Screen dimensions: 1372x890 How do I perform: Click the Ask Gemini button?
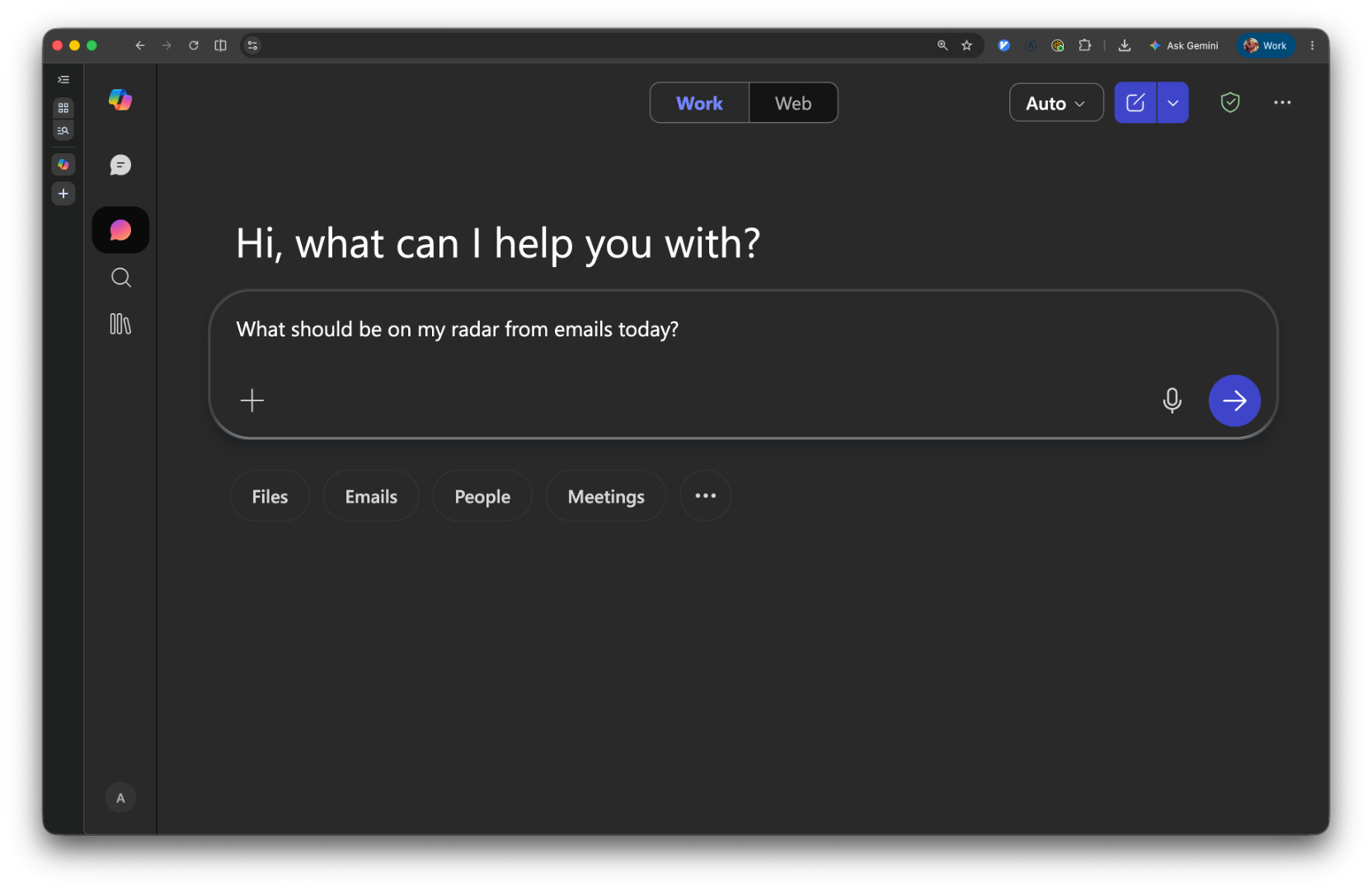[x=1184, y=45]
